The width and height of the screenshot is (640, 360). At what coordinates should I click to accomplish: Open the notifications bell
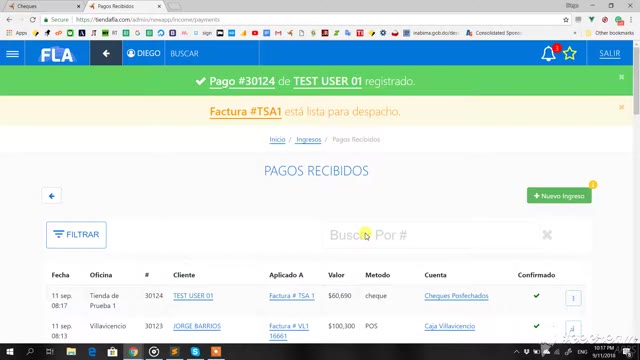[548, 53]
